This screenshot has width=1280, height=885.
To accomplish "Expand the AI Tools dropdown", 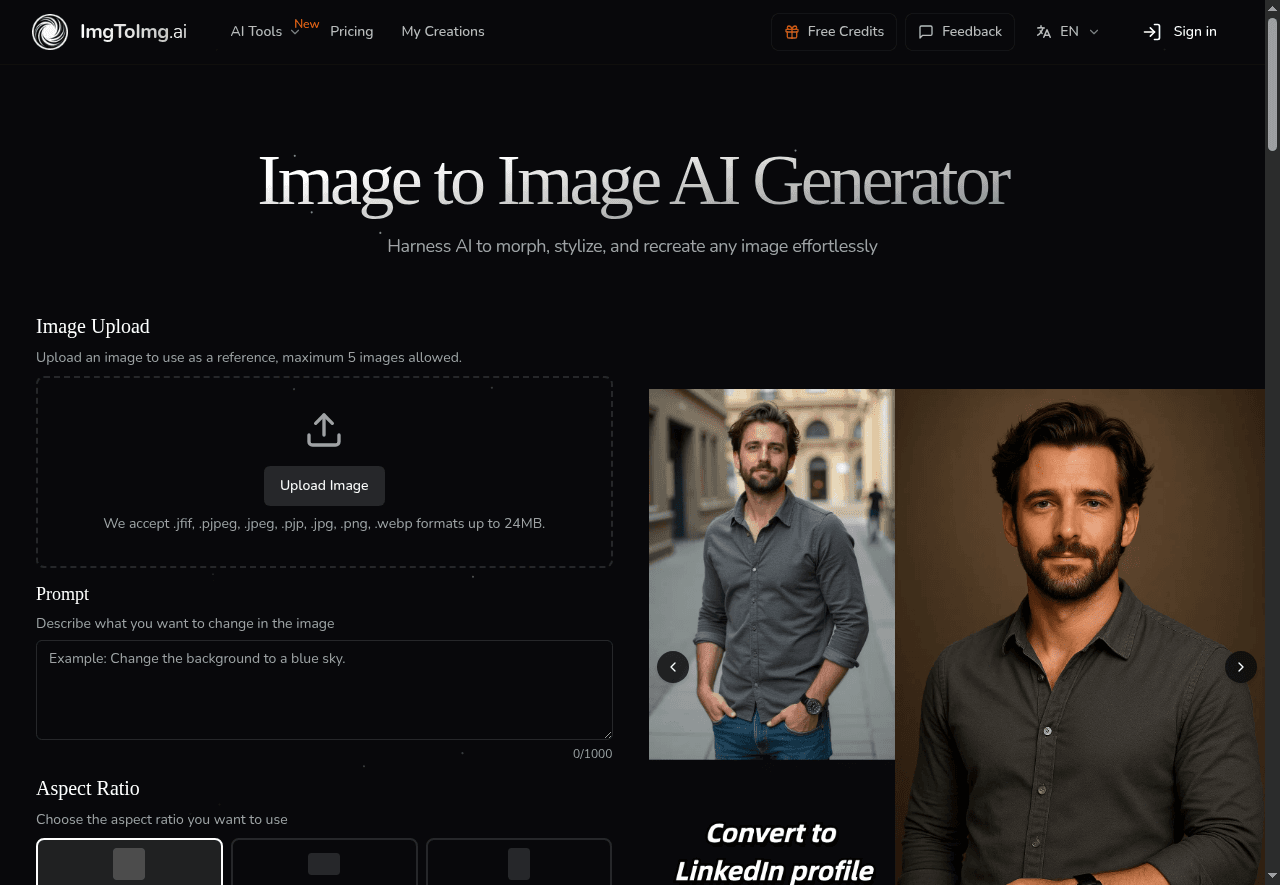I will [264, 31].
